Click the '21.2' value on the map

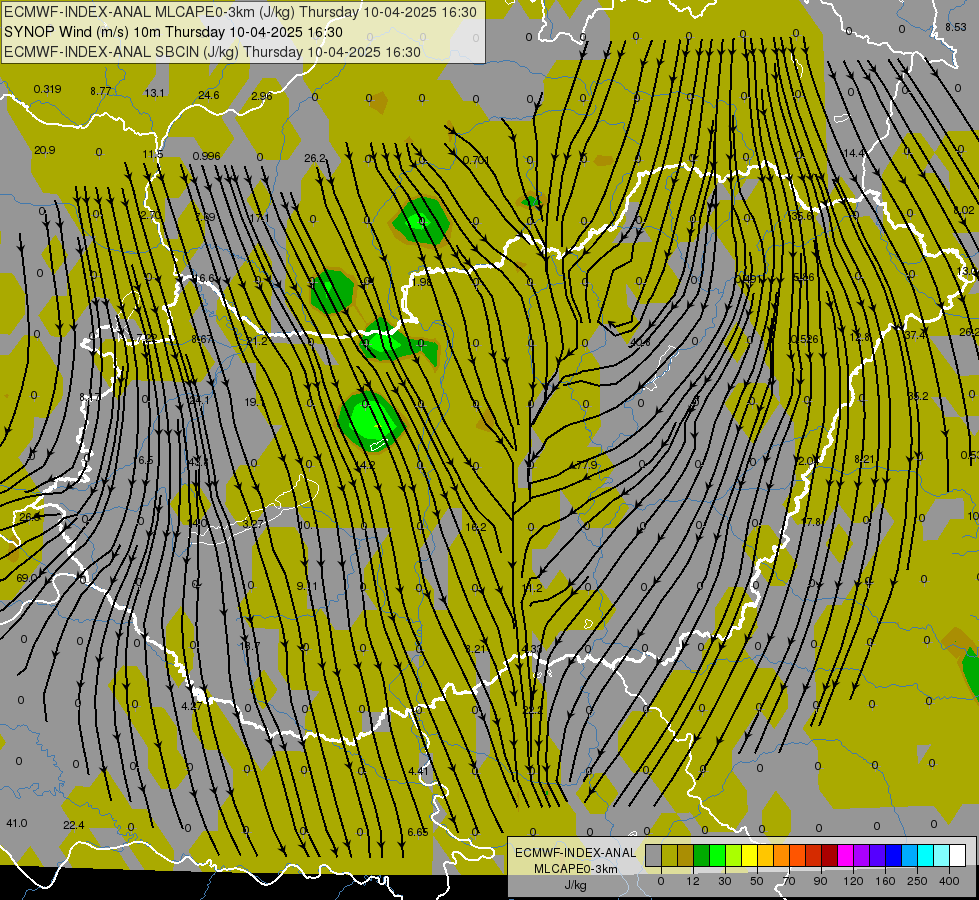(257, 341)
